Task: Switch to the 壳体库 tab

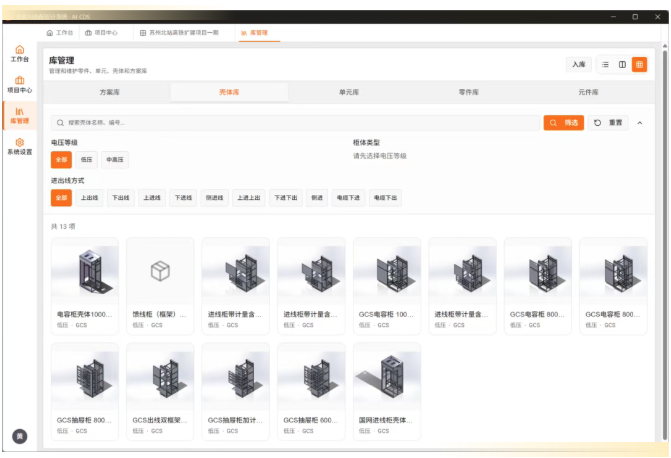Action: coord(229,92)
